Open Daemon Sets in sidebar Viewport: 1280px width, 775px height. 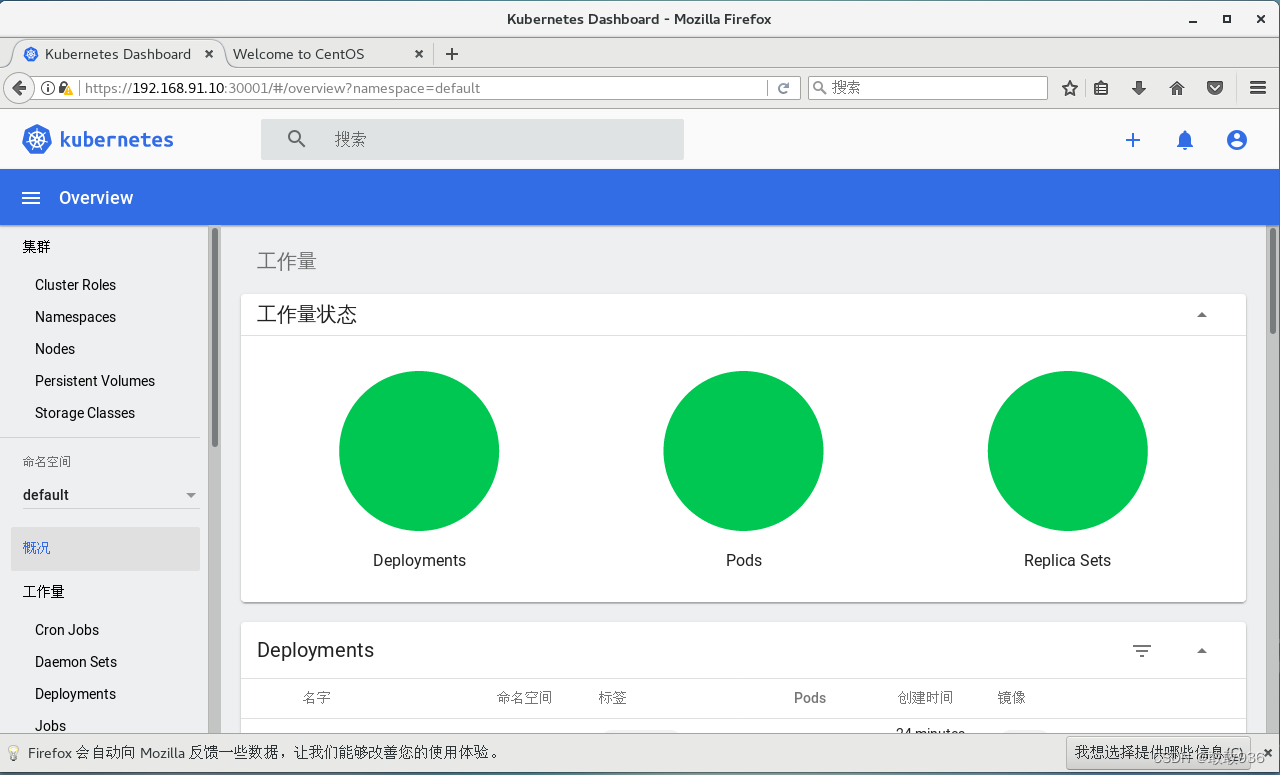coord(76,662)
